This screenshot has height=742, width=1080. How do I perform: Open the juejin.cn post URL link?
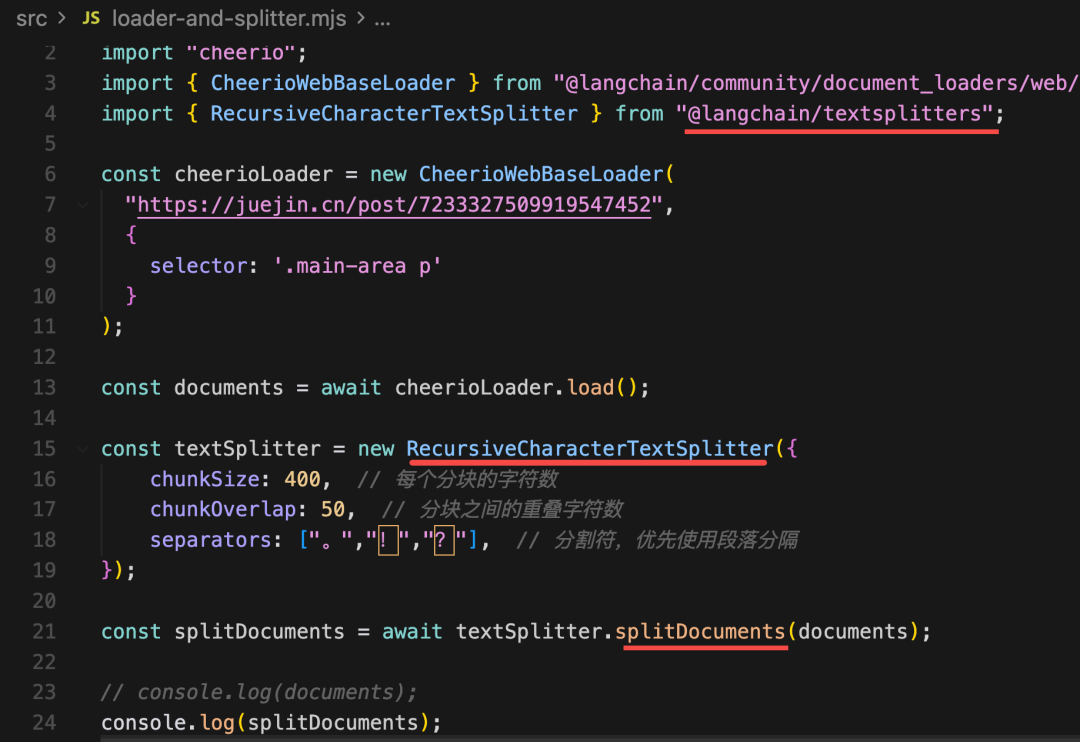point(394,205)
